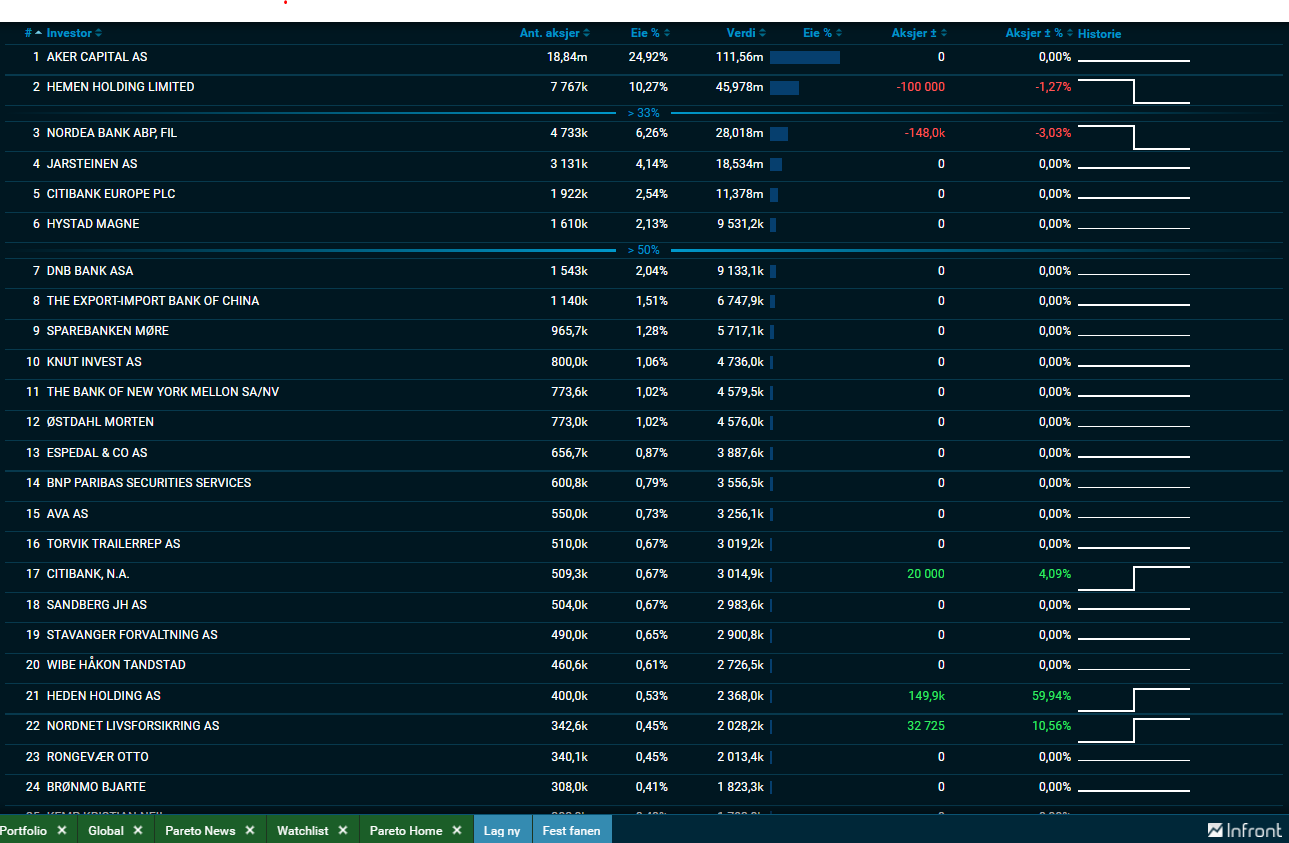This screenshot has height=843, width=1289.
Task: Select KNUT INVEST AS investor
Action: pyautogui.click(x=94, y=361)
